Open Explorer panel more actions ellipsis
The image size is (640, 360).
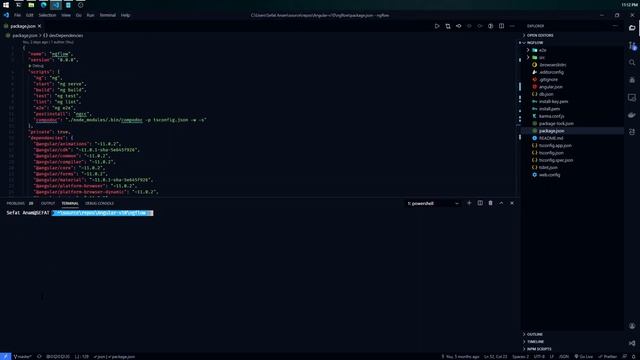click(615, 26)
